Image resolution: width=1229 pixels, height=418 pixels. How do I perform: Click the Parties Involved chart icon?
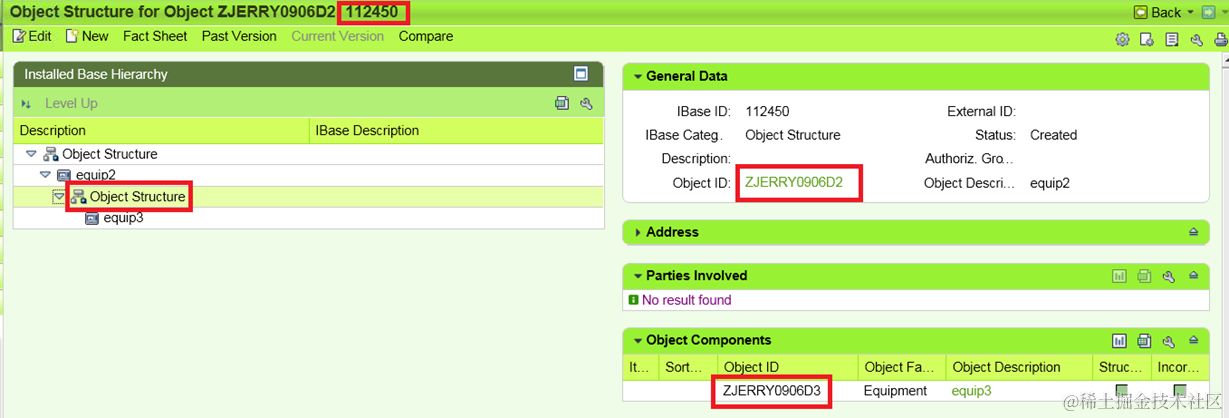[1120, 276]
